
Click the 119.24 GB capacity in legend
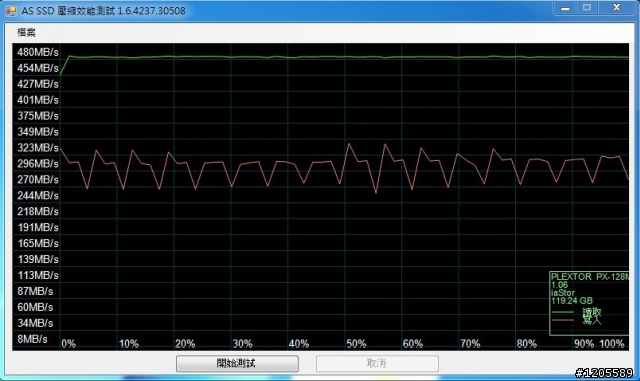[572, 301]
